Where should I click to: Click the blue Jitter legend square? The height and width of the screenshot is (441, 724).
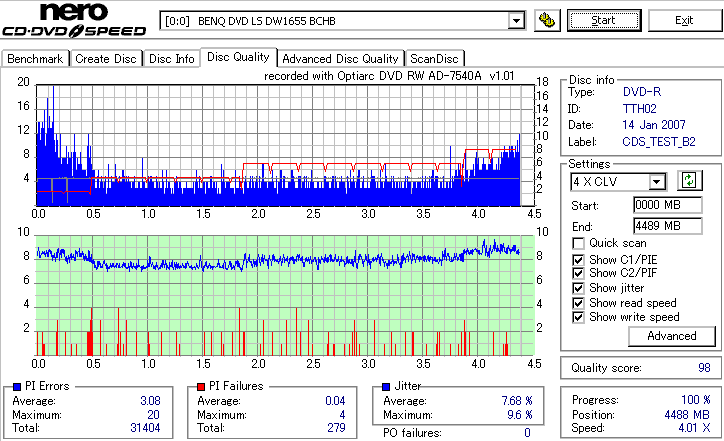click(386, 387)
